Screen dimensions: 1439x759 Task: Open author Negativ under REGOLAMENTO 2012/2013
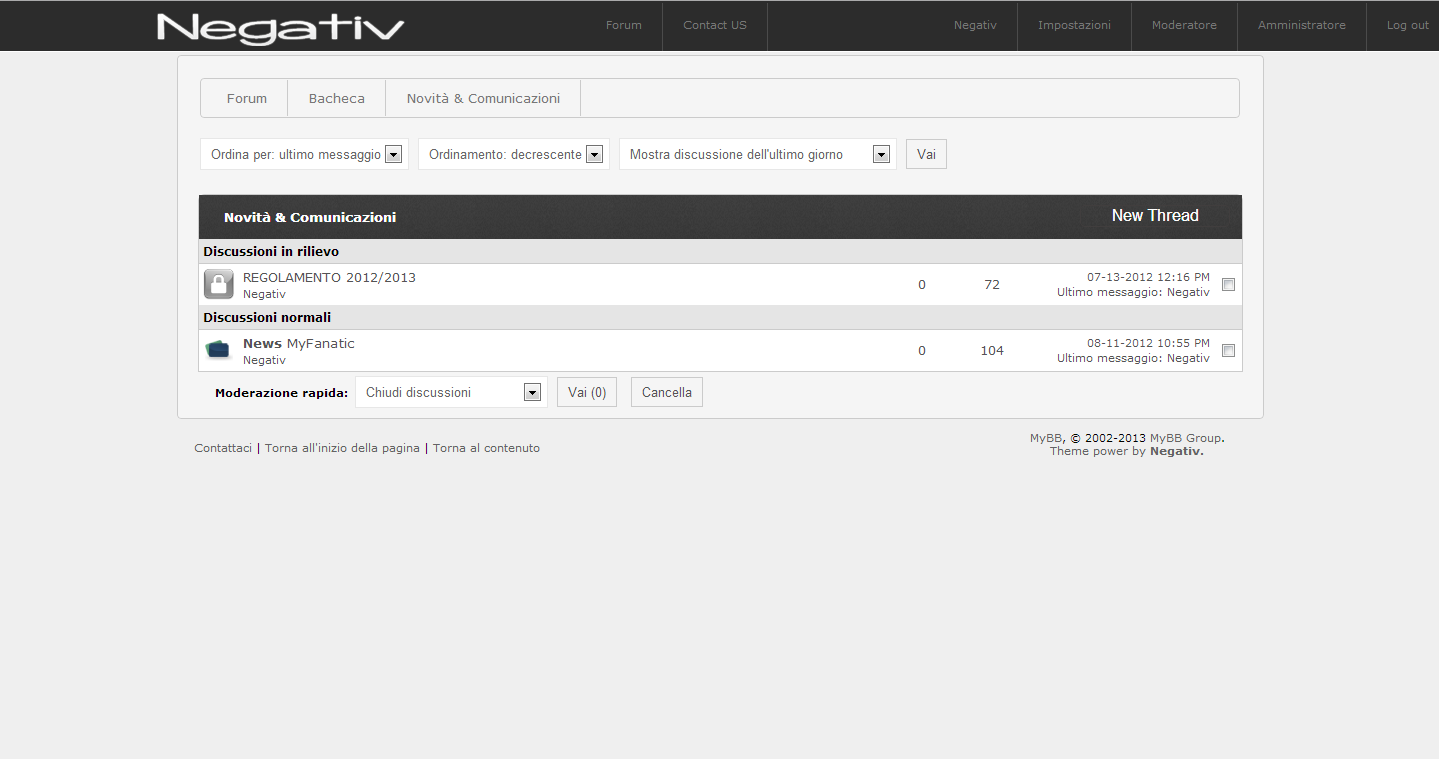coord(264,294)
